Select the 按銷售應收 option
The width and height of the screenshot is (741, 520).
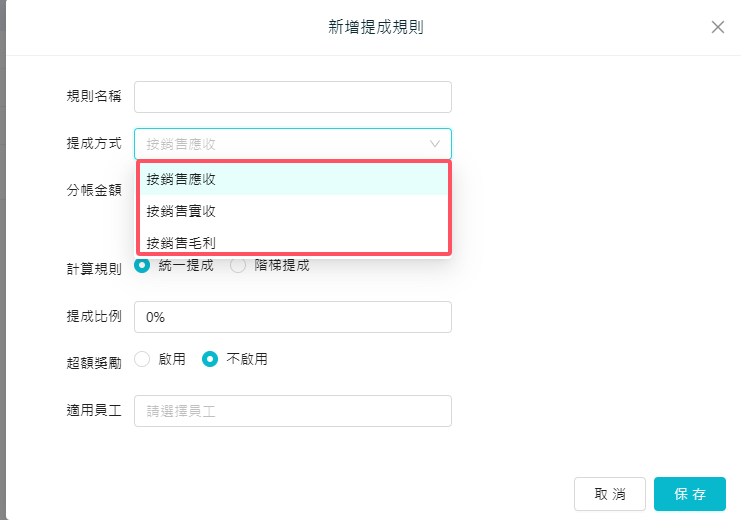tap(181, 180)
